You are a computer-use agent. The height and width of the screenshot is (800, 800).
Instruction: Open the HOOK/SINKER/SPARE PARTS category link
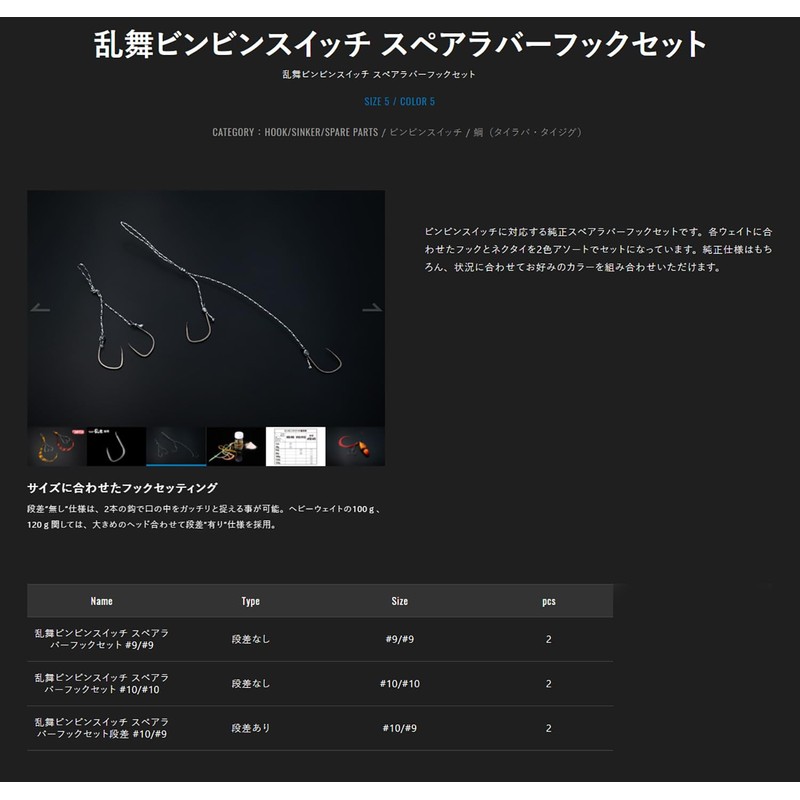pyautogui.click(x=321, y=132)
